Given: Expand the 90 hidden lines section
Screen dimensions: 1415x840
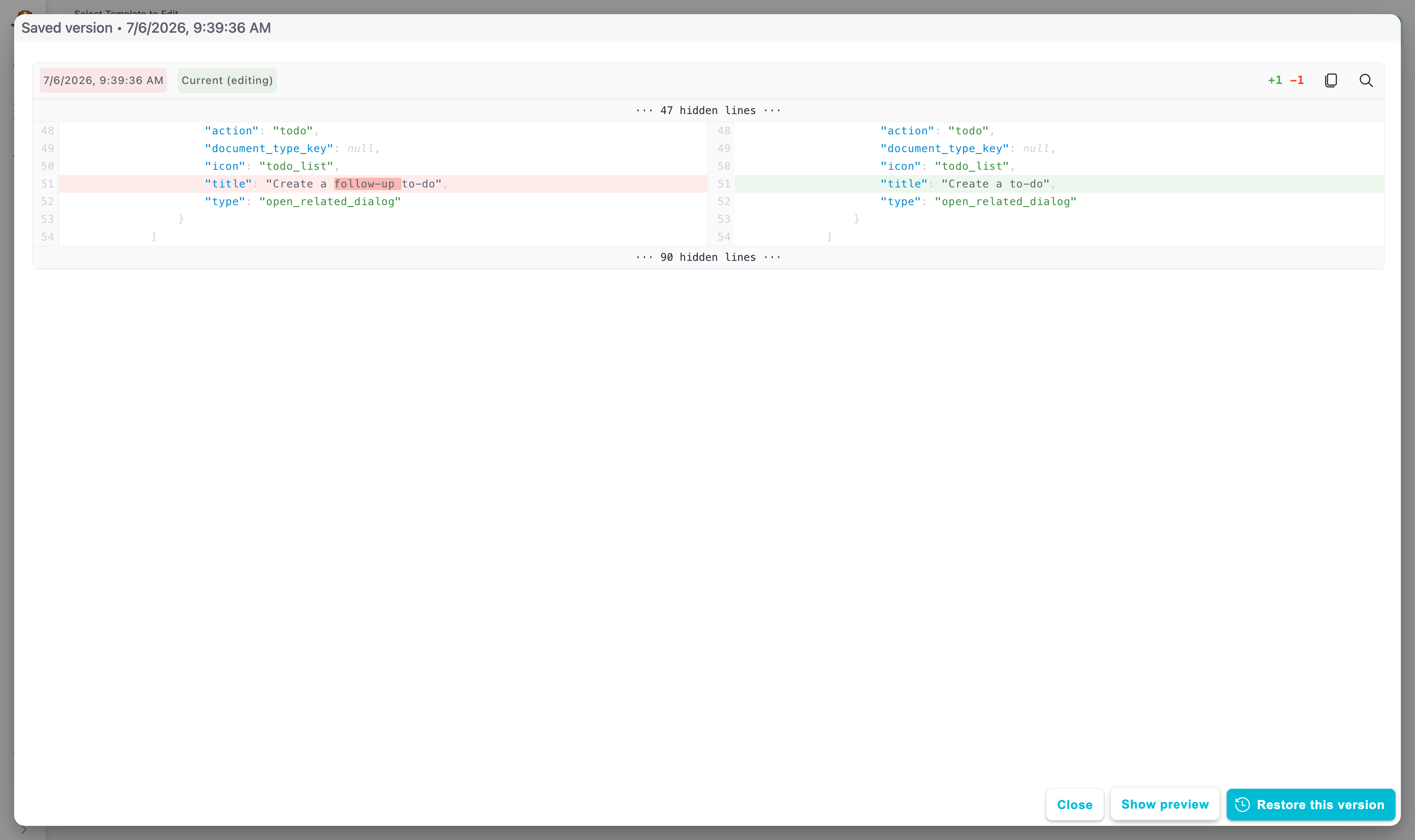Looking at the screenshot, I should tap(708, 257).
